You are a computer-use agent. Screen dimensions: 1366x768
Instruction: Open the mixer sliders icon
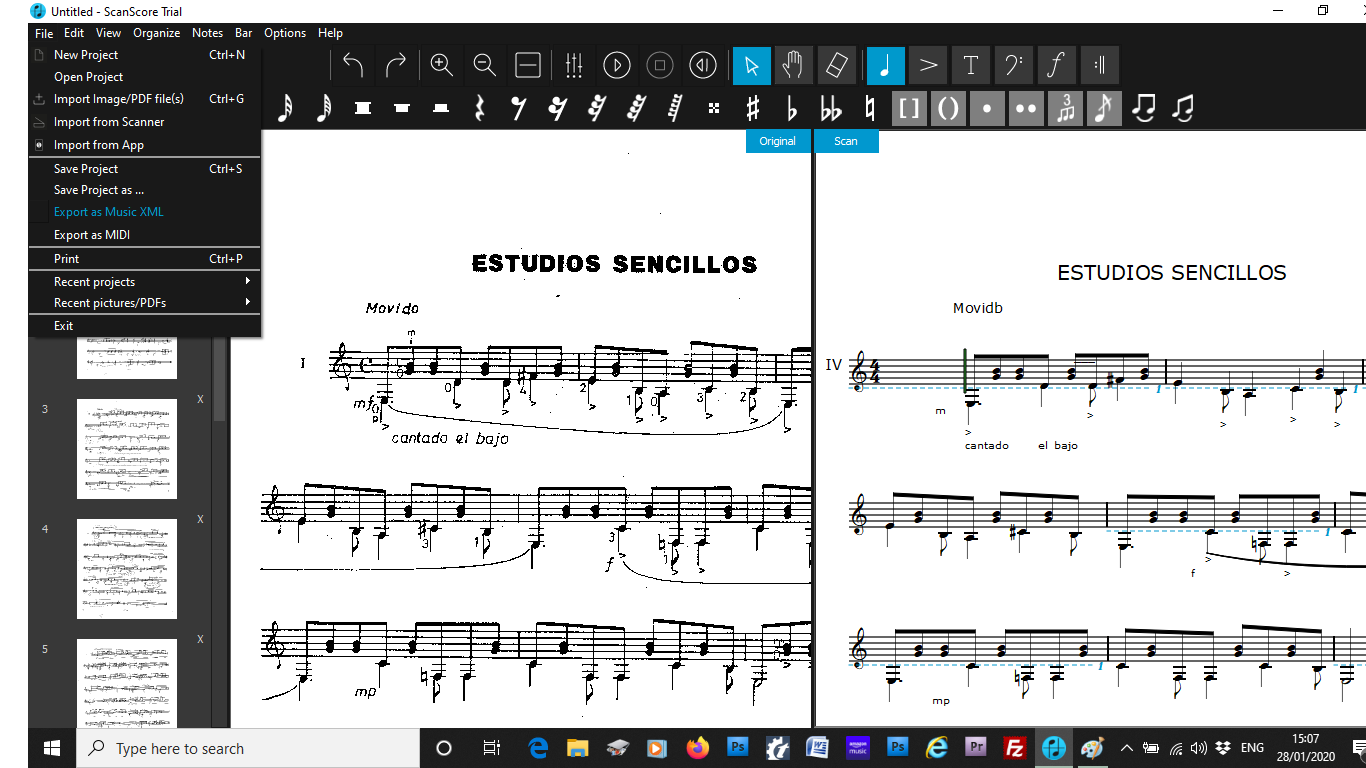(x=574, y=66)
